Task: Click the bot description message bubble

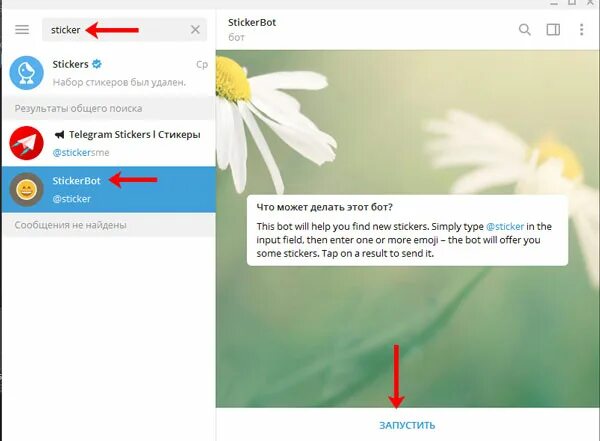Action: click(x=407, y=230)
